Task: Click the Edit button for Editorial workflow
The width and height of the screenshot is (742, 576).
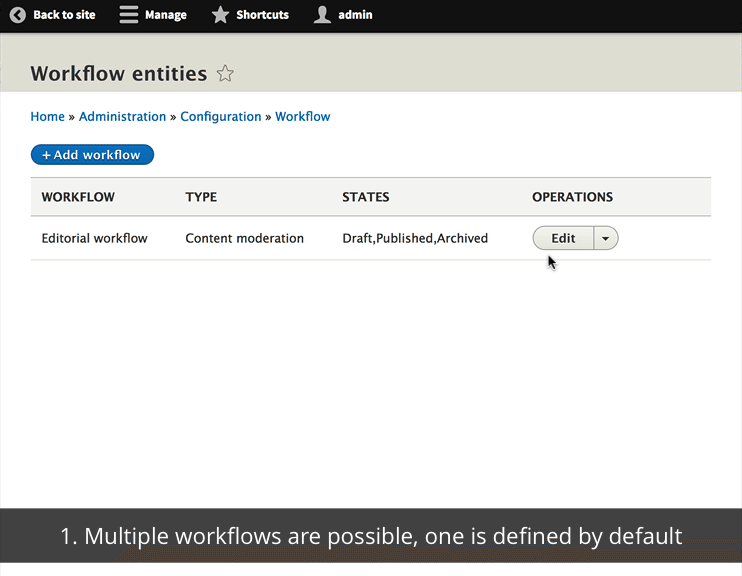Action: 563,238
